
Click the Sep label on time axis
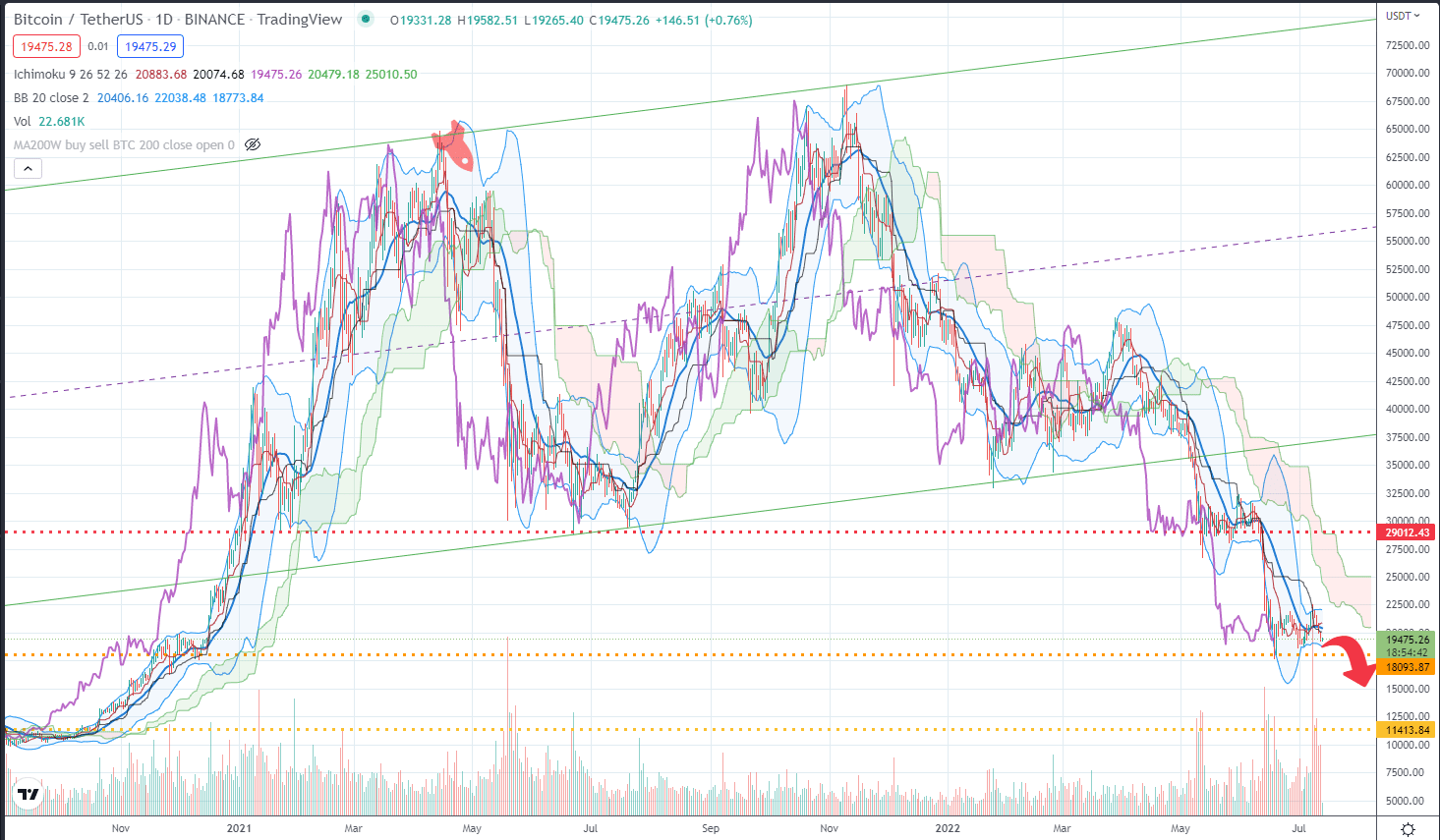click(x=710, y=828)
